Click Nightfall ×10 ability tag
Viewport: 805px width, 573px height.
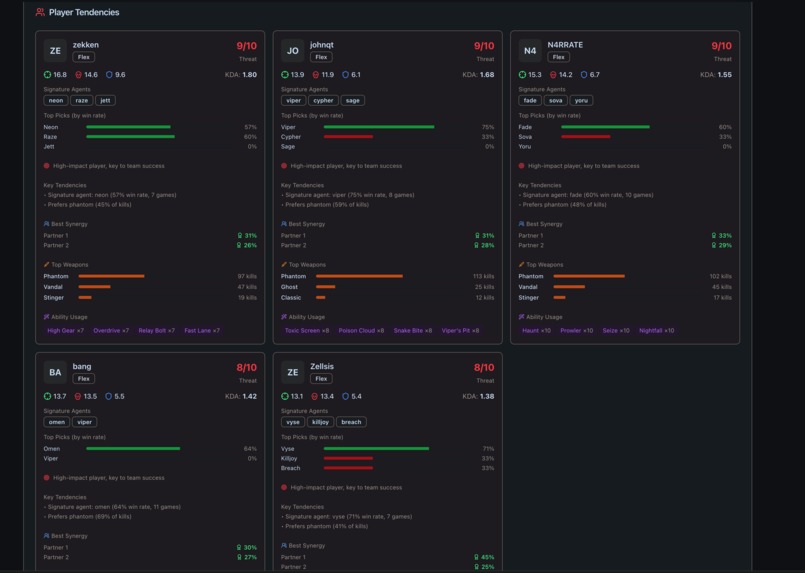[x=657, y=331]
